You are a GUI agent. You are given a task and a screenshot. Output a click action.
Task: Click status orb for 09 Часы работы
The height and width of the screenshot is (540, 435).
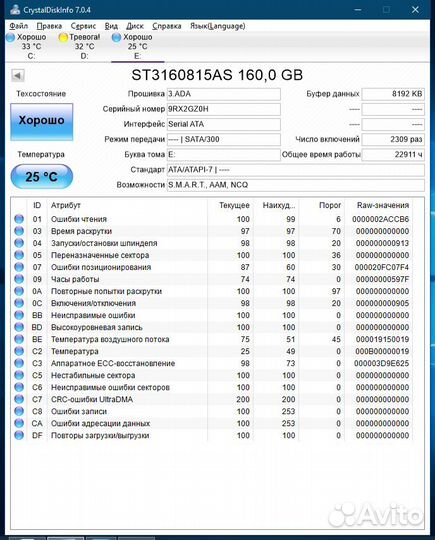(x=19, y=279)
